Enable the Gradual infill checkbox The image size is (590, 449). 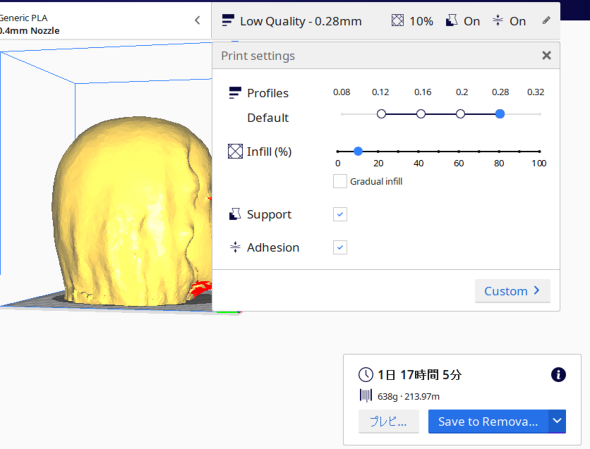tap(340, 181)
